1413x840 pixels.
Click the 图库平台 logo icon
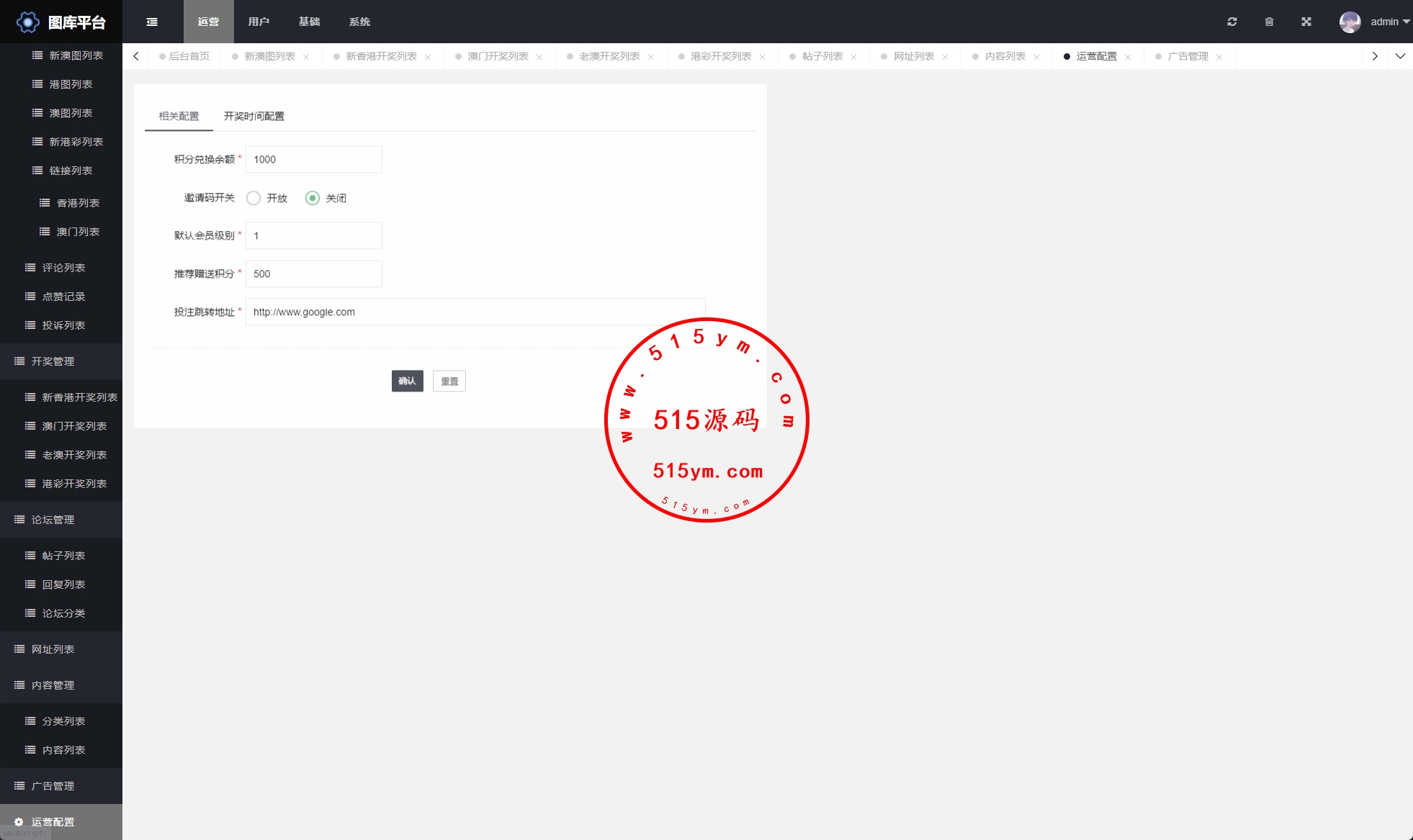pos(27,22)
